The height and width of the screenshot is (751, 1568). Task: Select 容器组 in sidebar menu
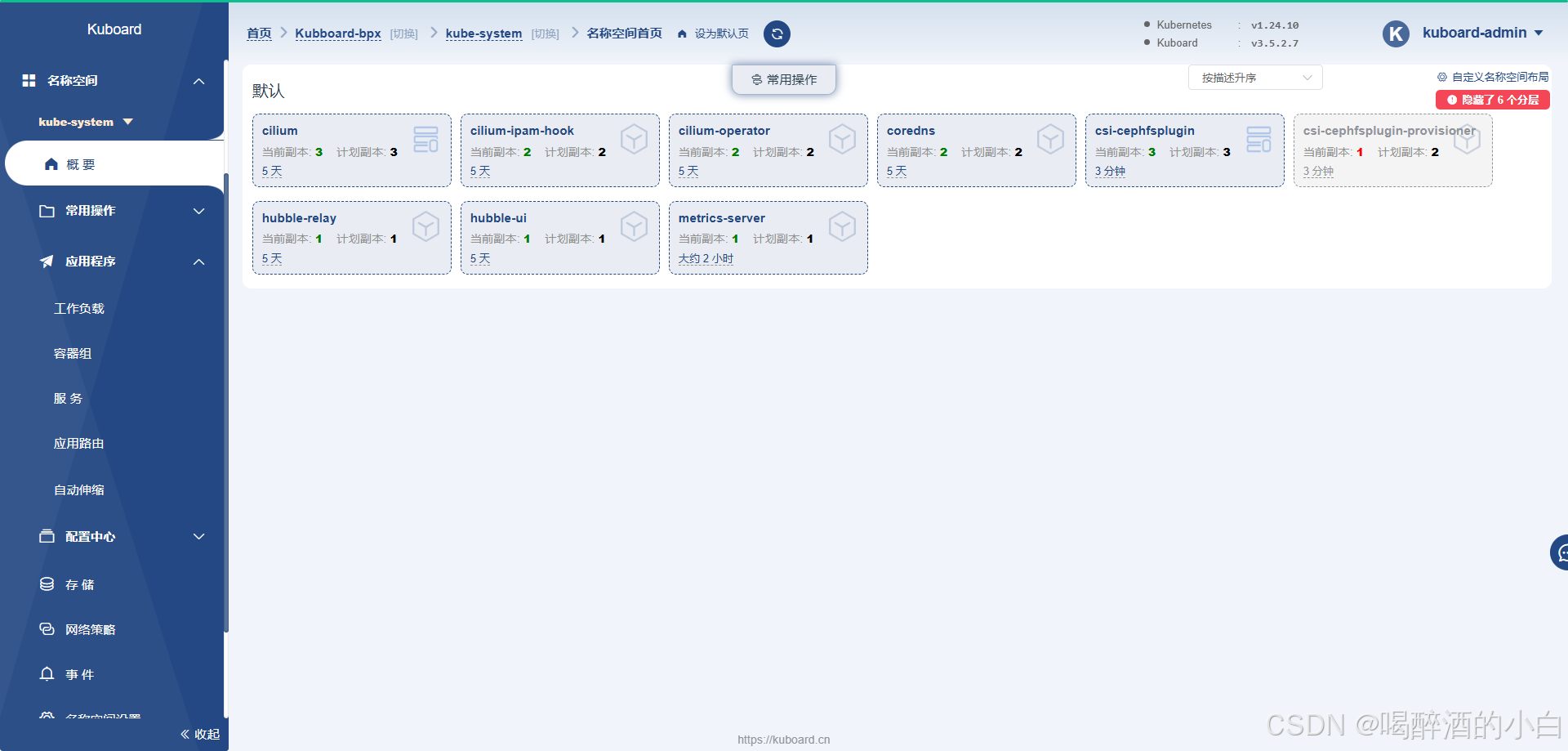point(73,353)
